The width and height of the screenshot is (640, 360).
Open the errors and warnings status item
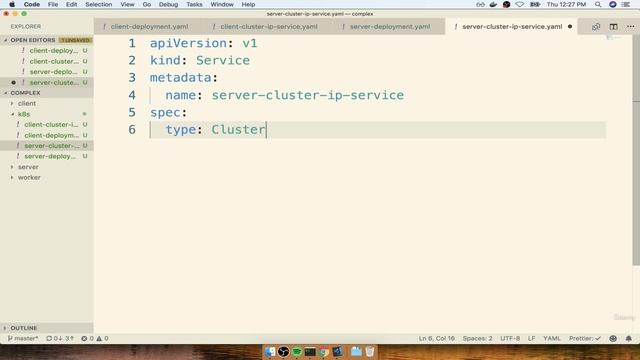95,338
